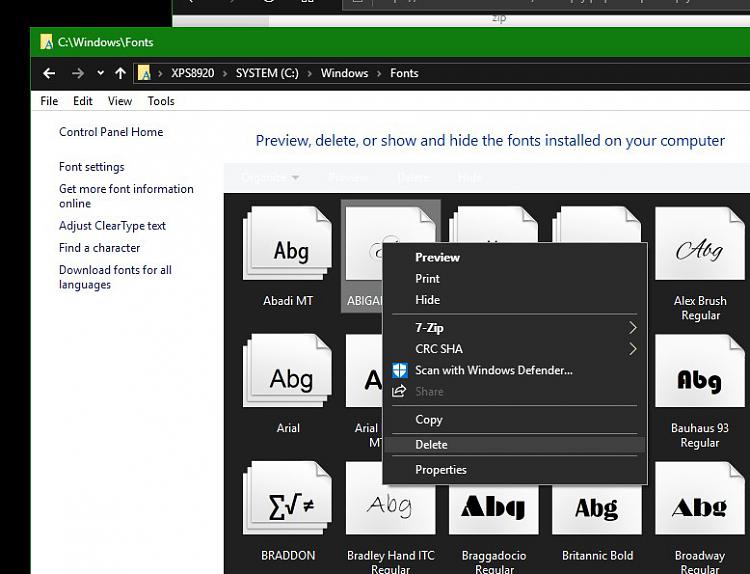Viewport: 750px width, 574px height.
Task: Choose Preview in the context menu
Action: click(x=515, y=257)
